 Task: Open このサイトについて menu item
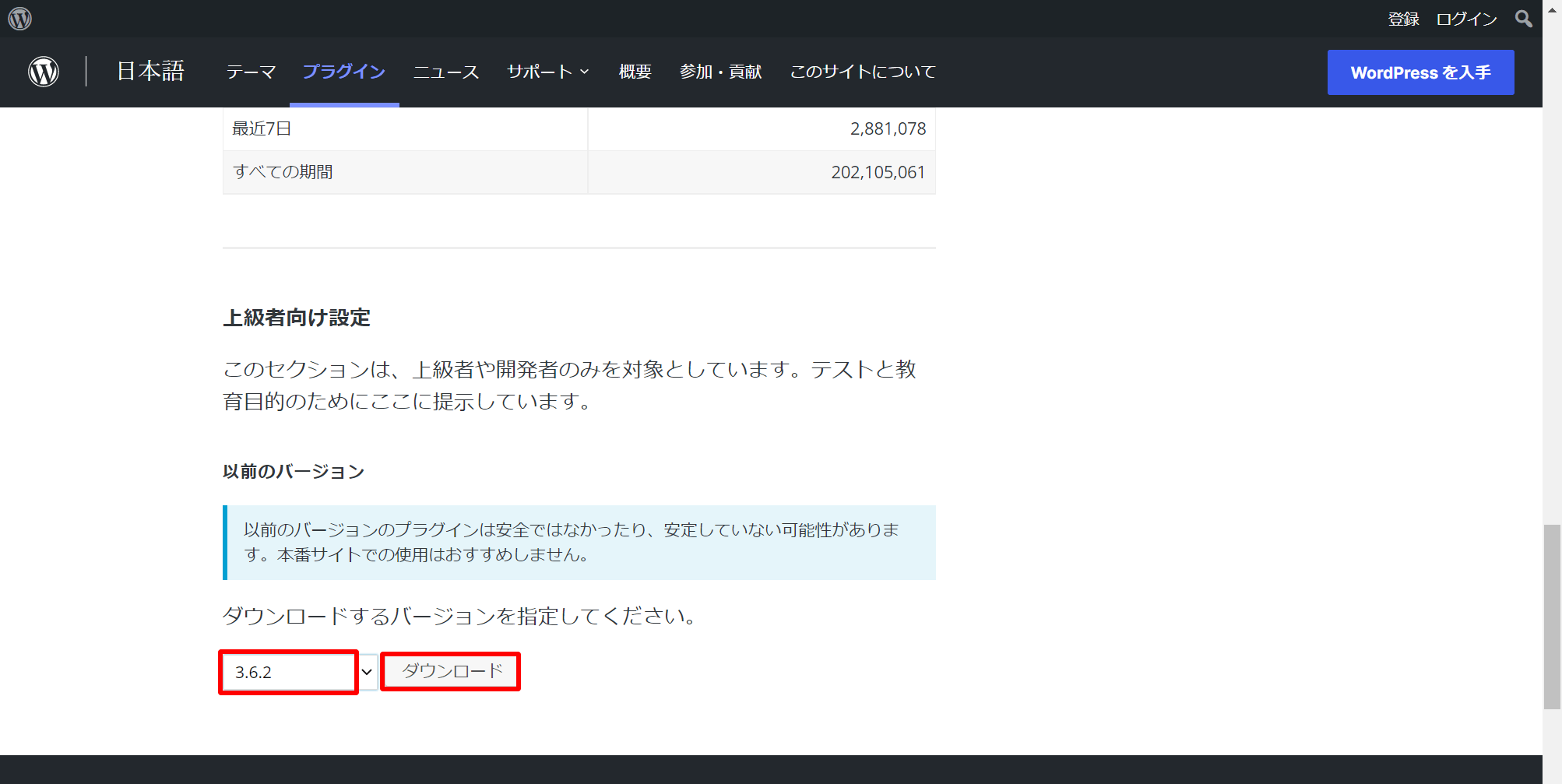click(863, 72)
